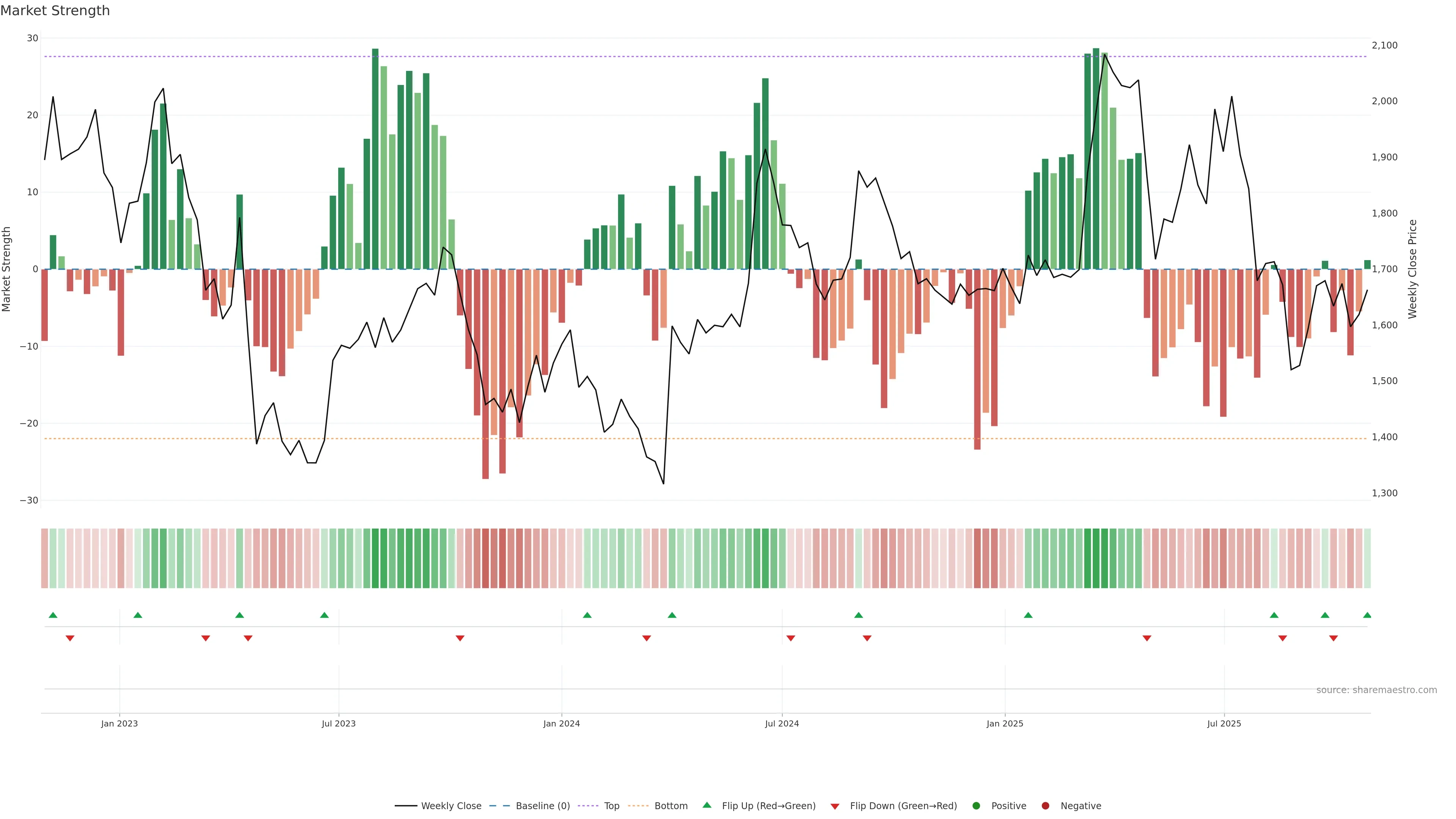Viewport: 1456px width, 819px height.
Task: Click the 2,100 right price axis label
Action: (1384, 45)
